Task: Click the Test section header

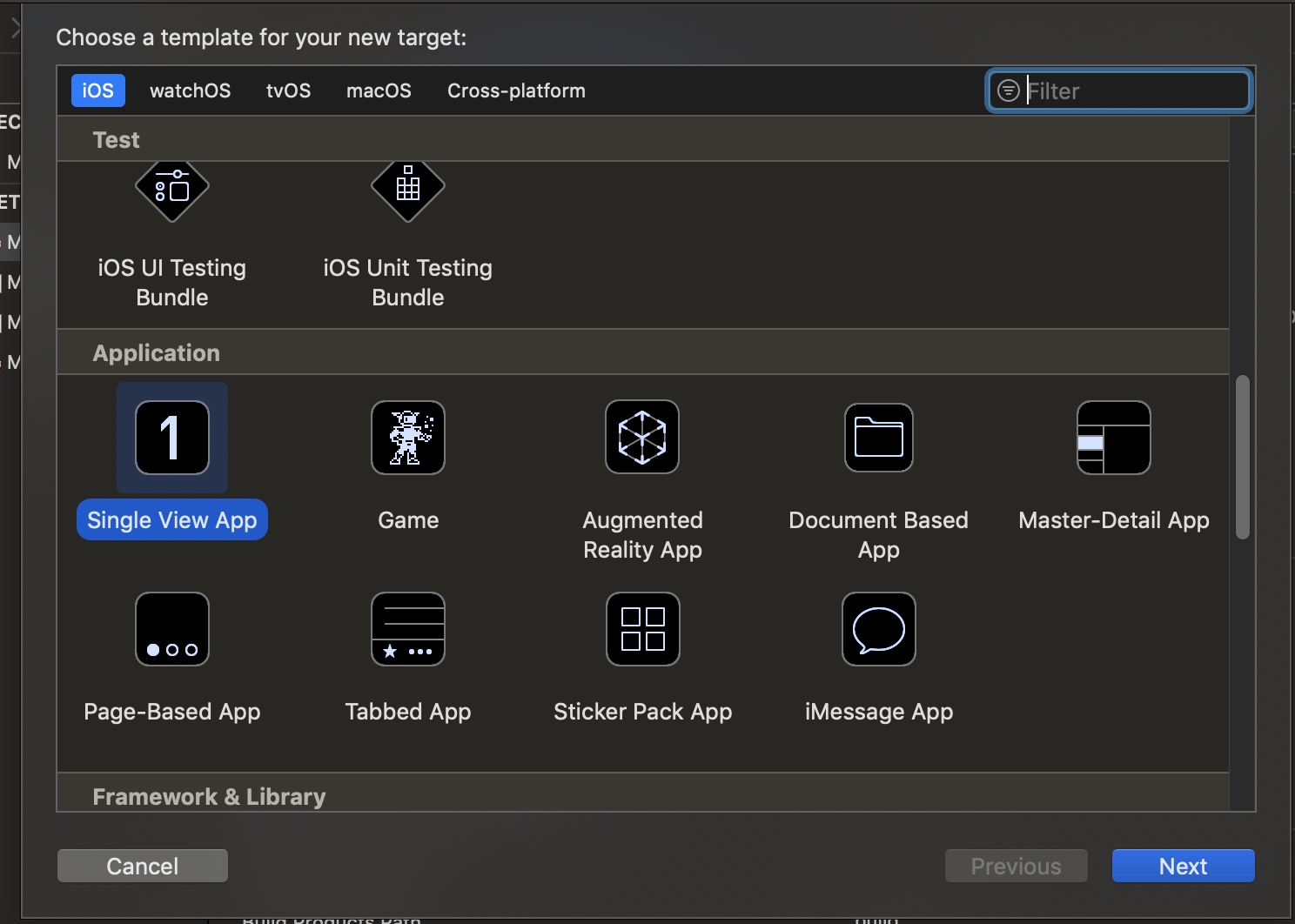Action: (117, 139)
